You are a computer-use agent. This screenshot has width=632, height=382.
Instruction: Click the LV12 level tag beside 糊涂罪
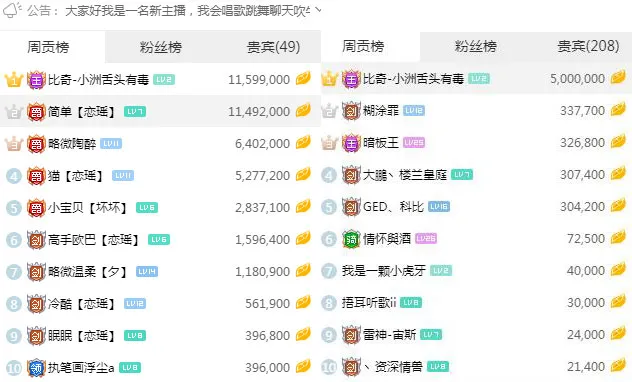click(414, 110)
